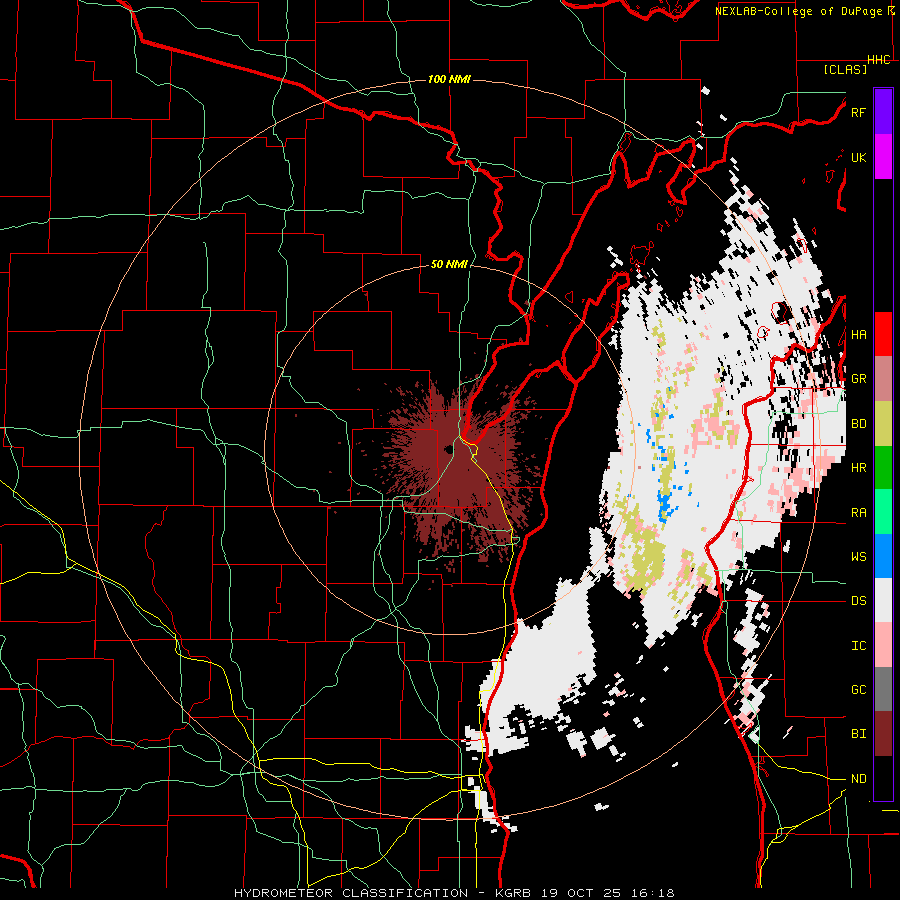Select the GC gray legend swatch
900x900 pixels.
(x=883, y=689)
